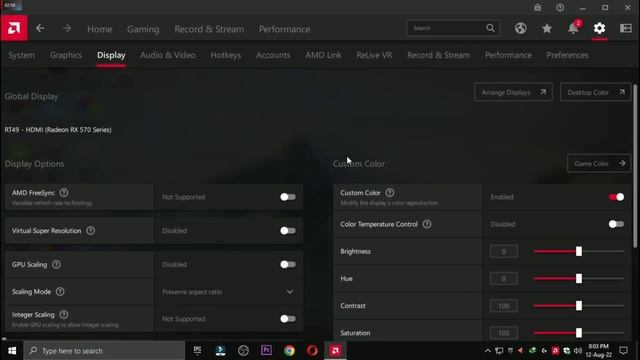Switch to AMD Link tab
The width and height of the screenshot is (640, 360).
[x=323, y=55]
